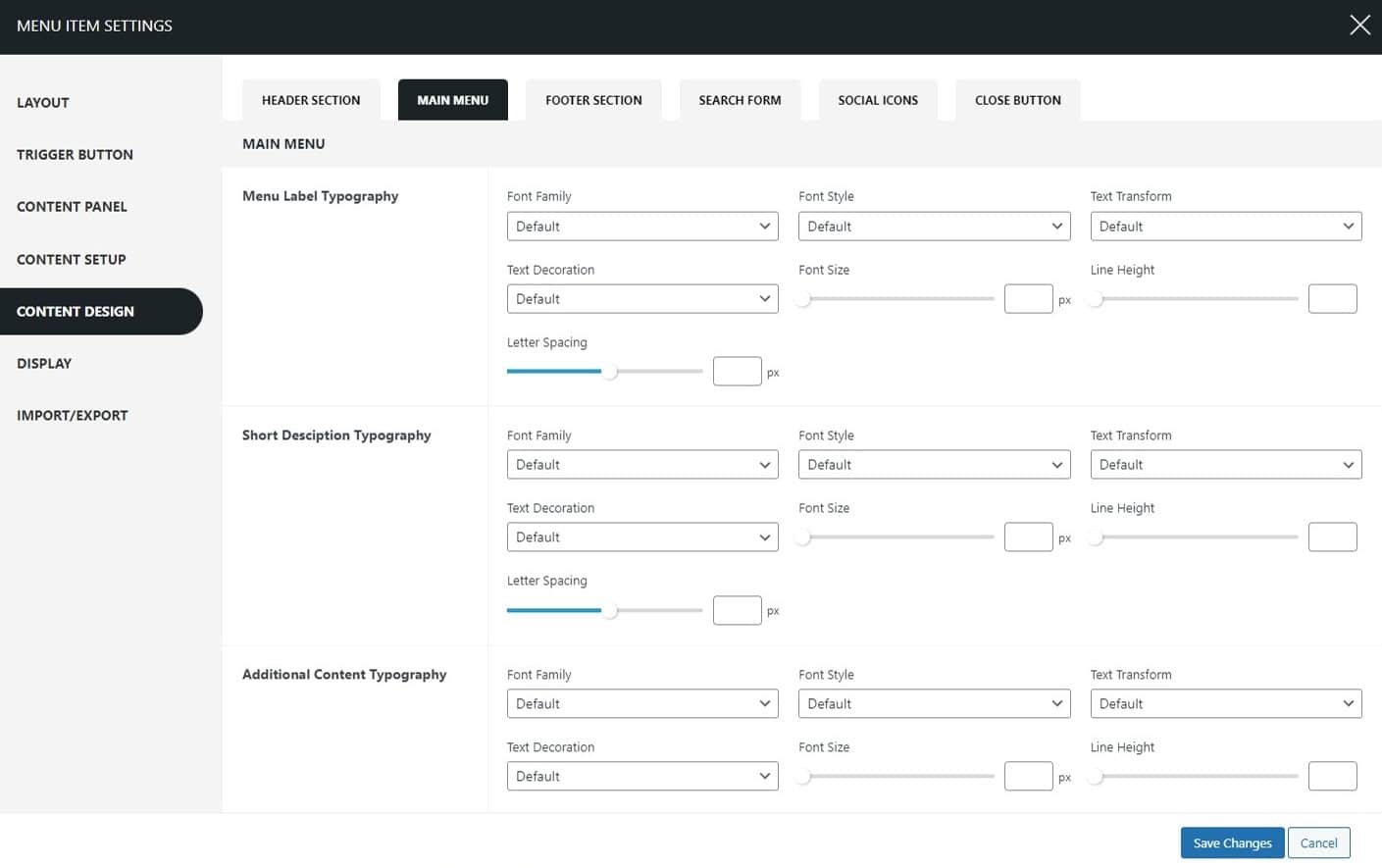This screenshot has width=1382, height=868.
Task: Open Additional Content Font Style dropdown
Action: click(934, 703)
